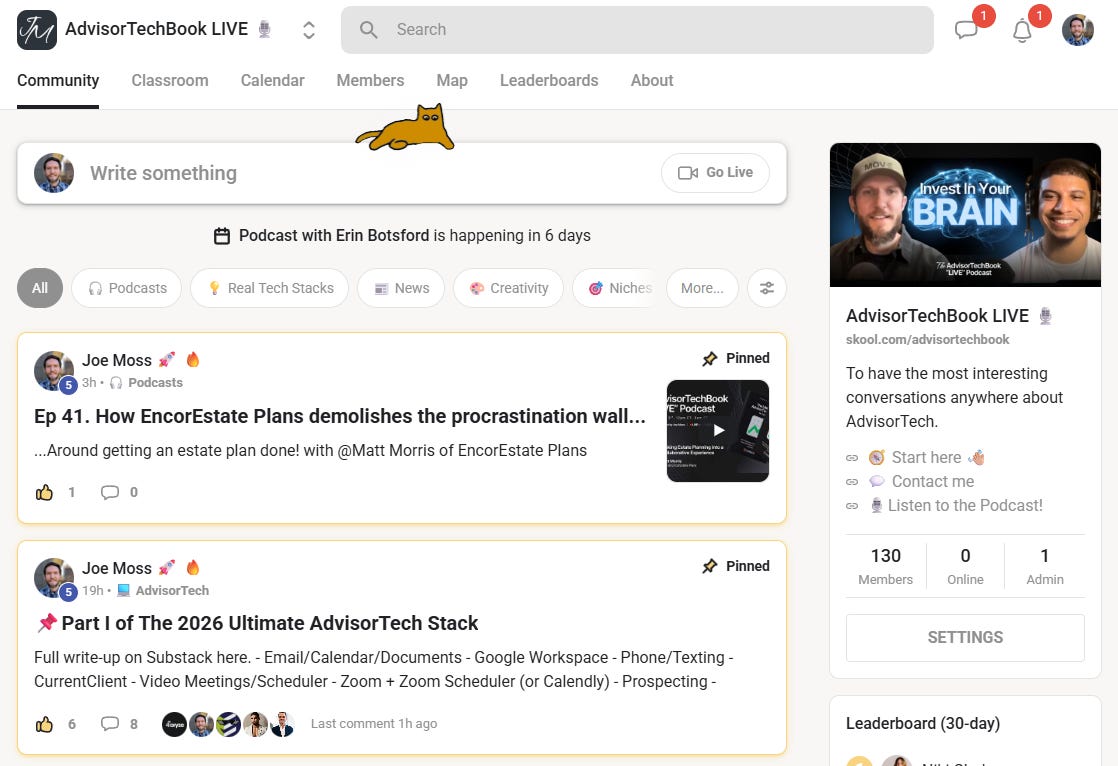Click the Write something post box

(x=402, y=173)
